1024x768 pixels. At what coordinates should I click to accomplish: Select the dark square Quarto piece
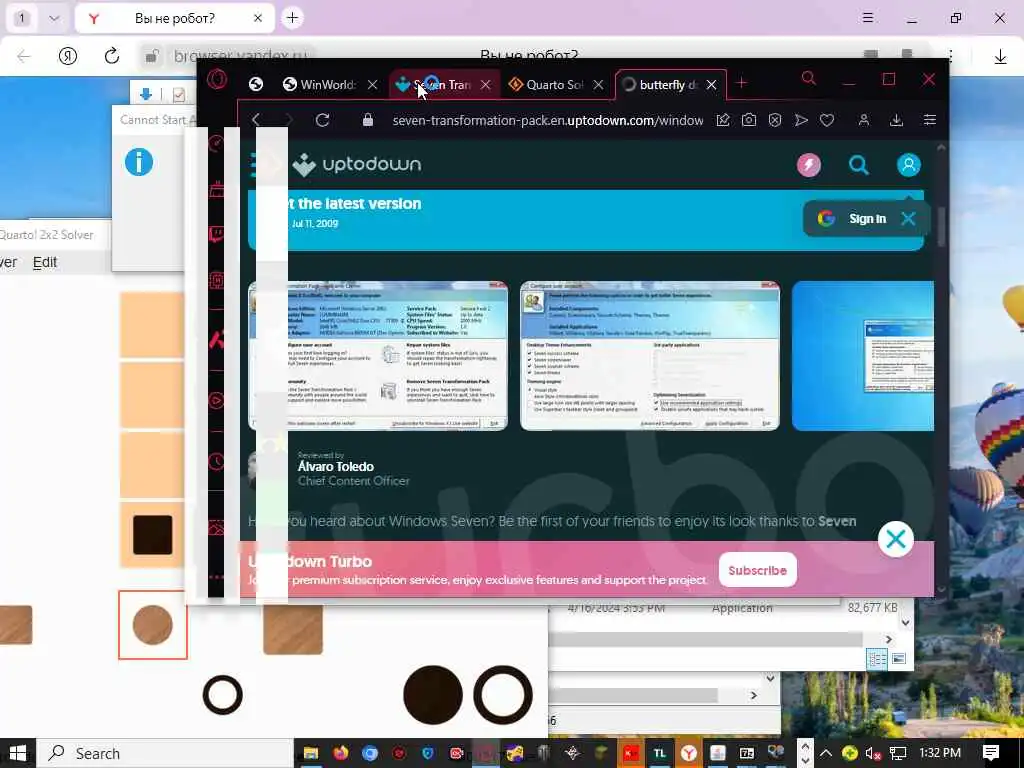point(153,535)
